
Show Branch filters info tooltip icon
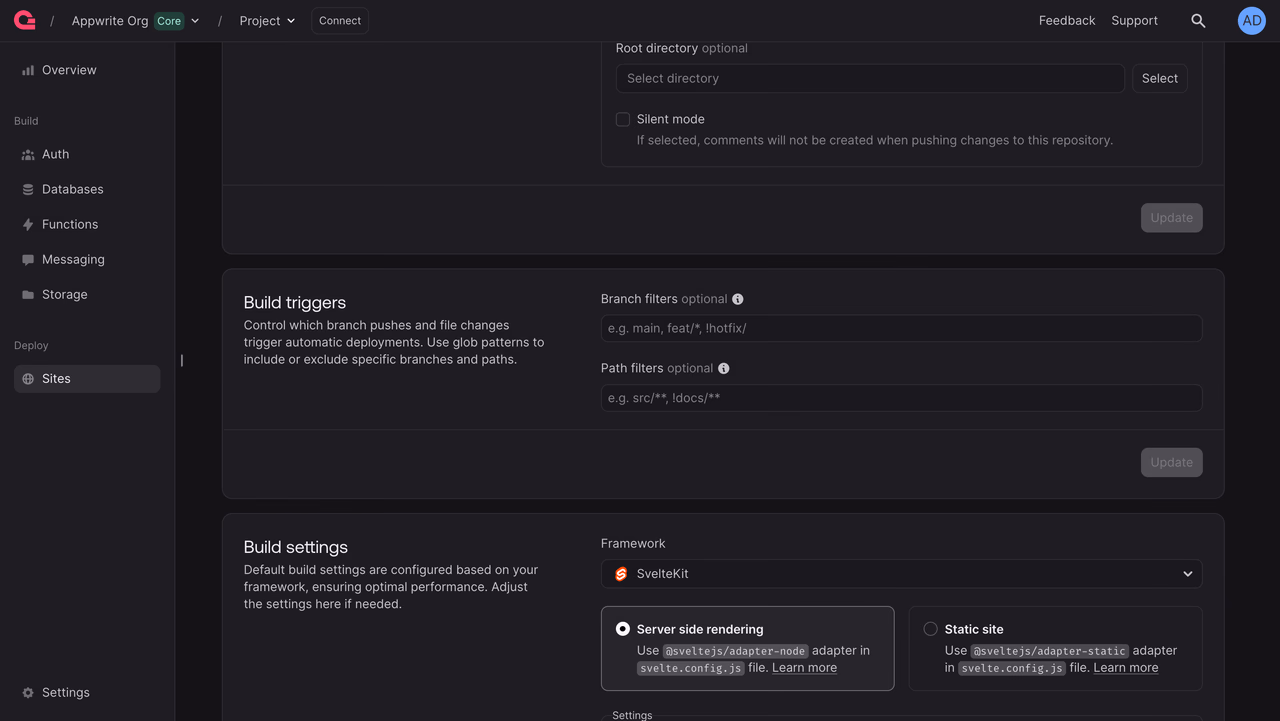738,299
